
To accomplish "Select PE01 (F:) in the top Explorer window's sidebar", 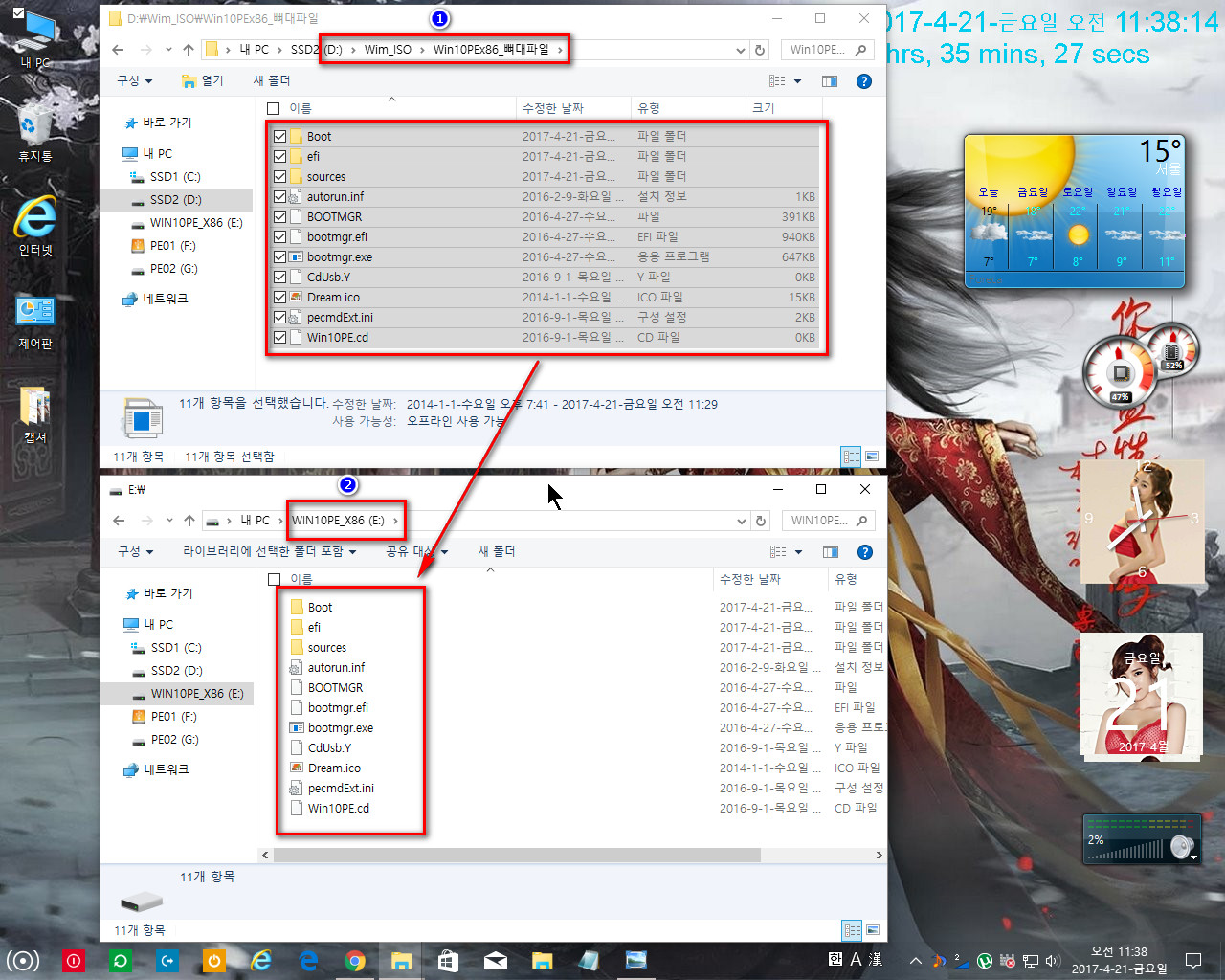I will [172, 246].
